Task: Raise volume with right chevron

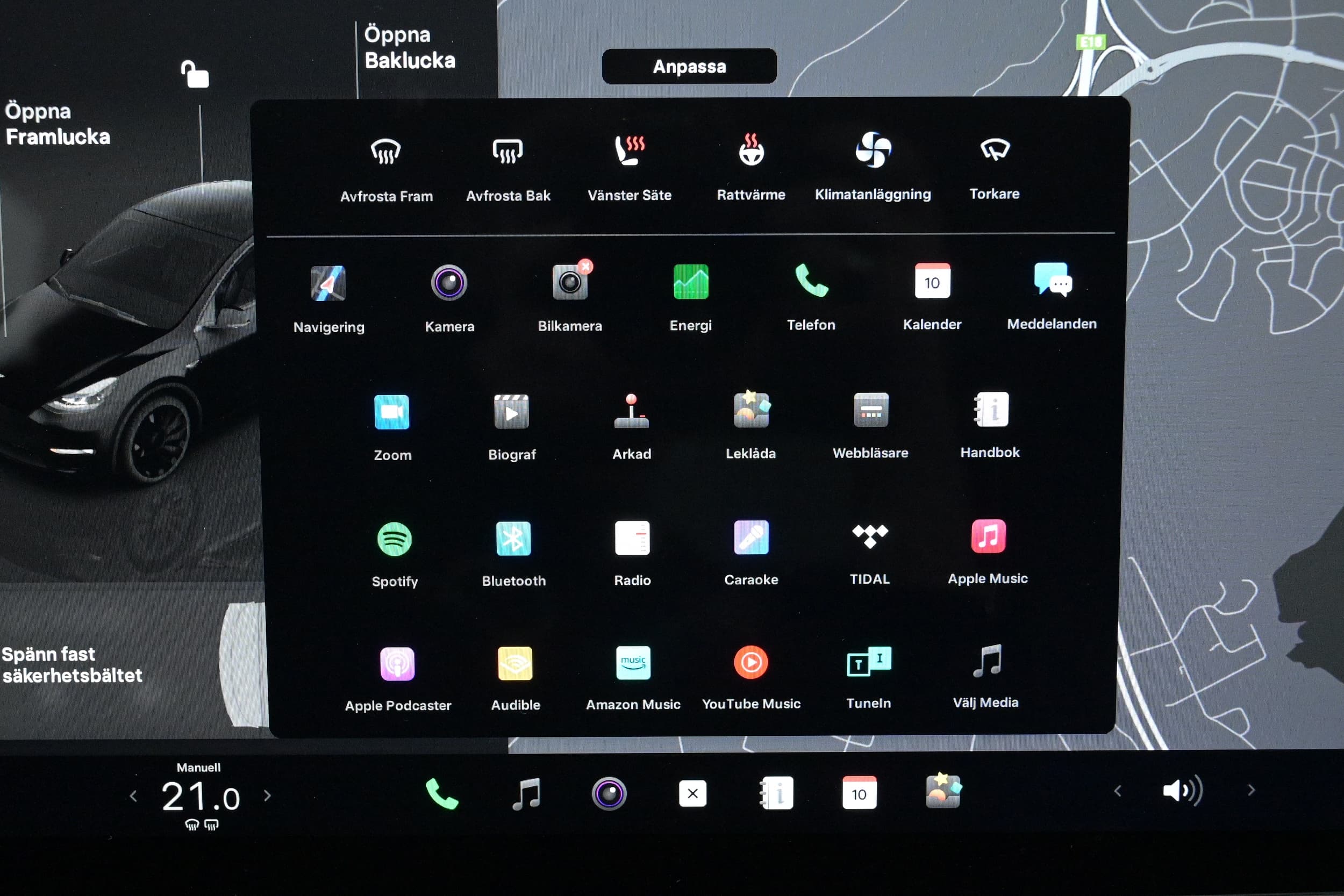Action: tap(1251, 790)
